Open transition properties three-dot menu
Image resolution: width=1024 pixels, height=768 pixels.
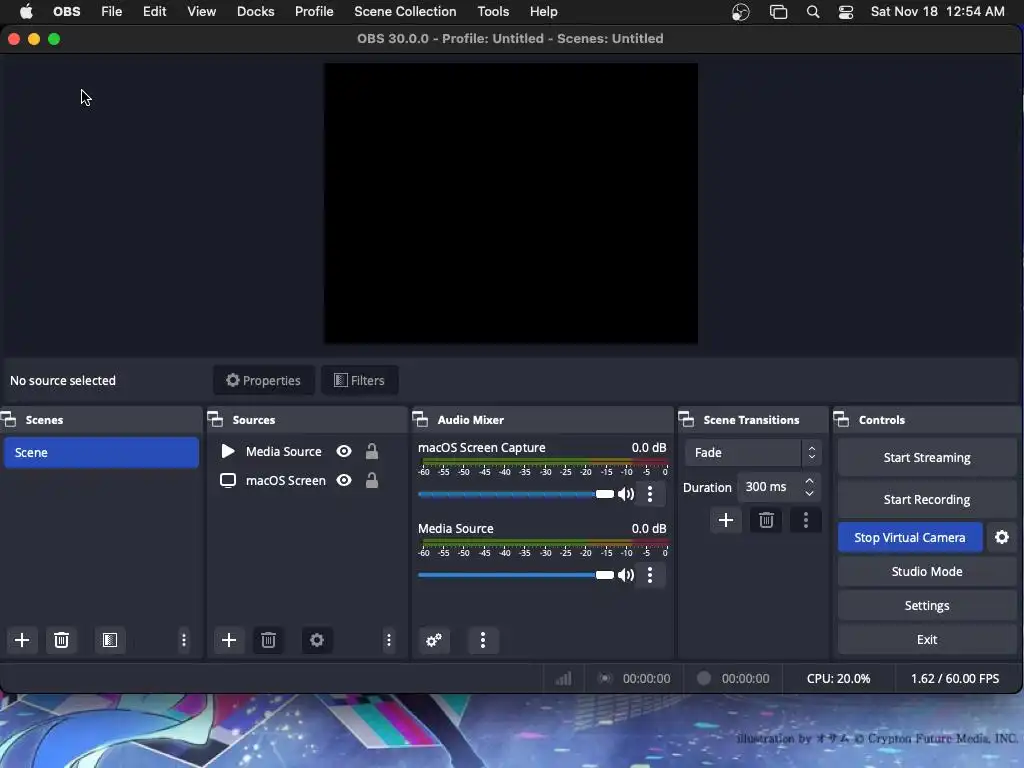[x=805, y=520]
